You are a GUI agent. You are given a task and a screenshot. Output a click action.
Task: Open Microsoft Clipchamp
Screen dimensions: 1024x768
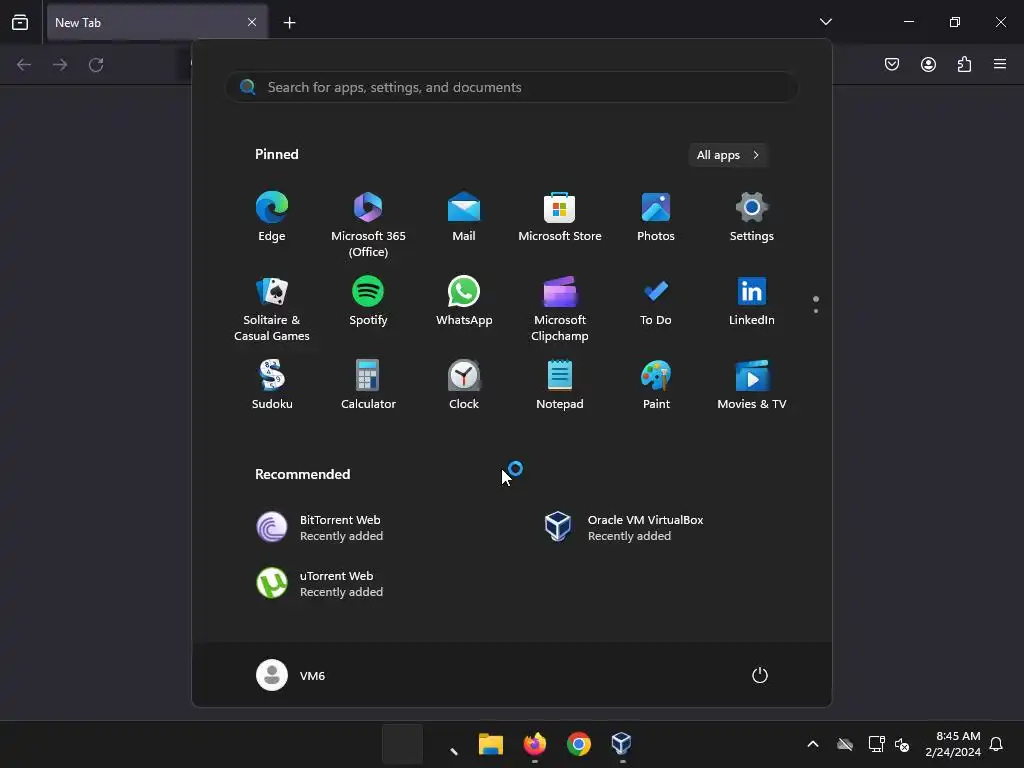[560, 308]
